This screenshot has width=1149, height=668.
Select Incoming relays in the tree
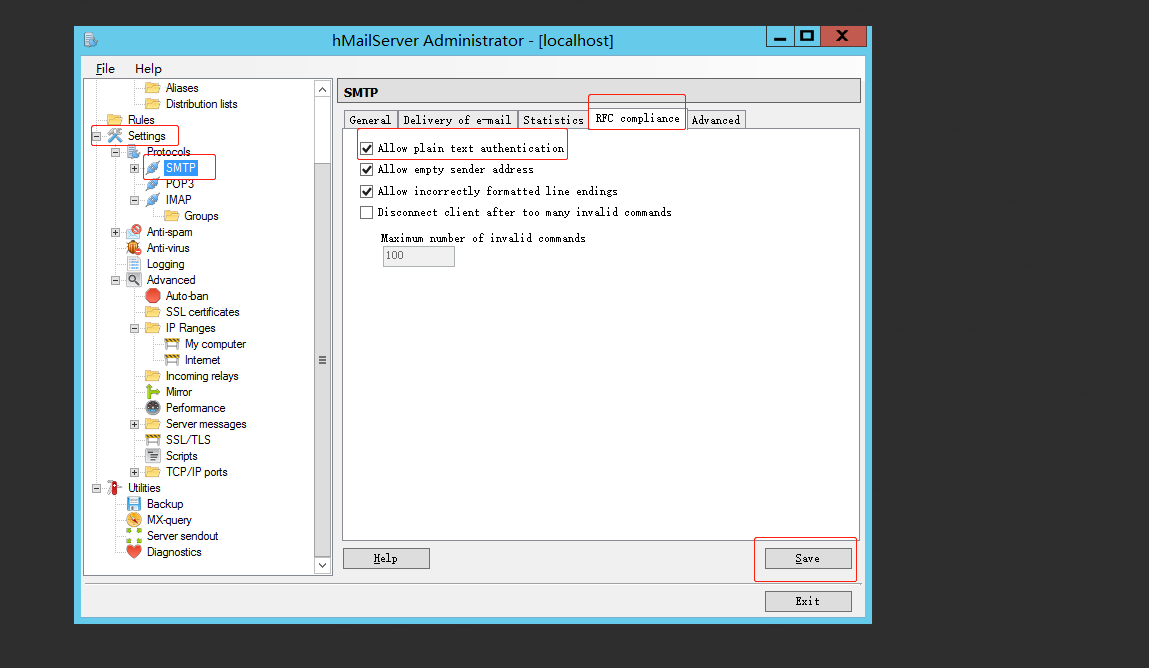[x=202, y=376]
